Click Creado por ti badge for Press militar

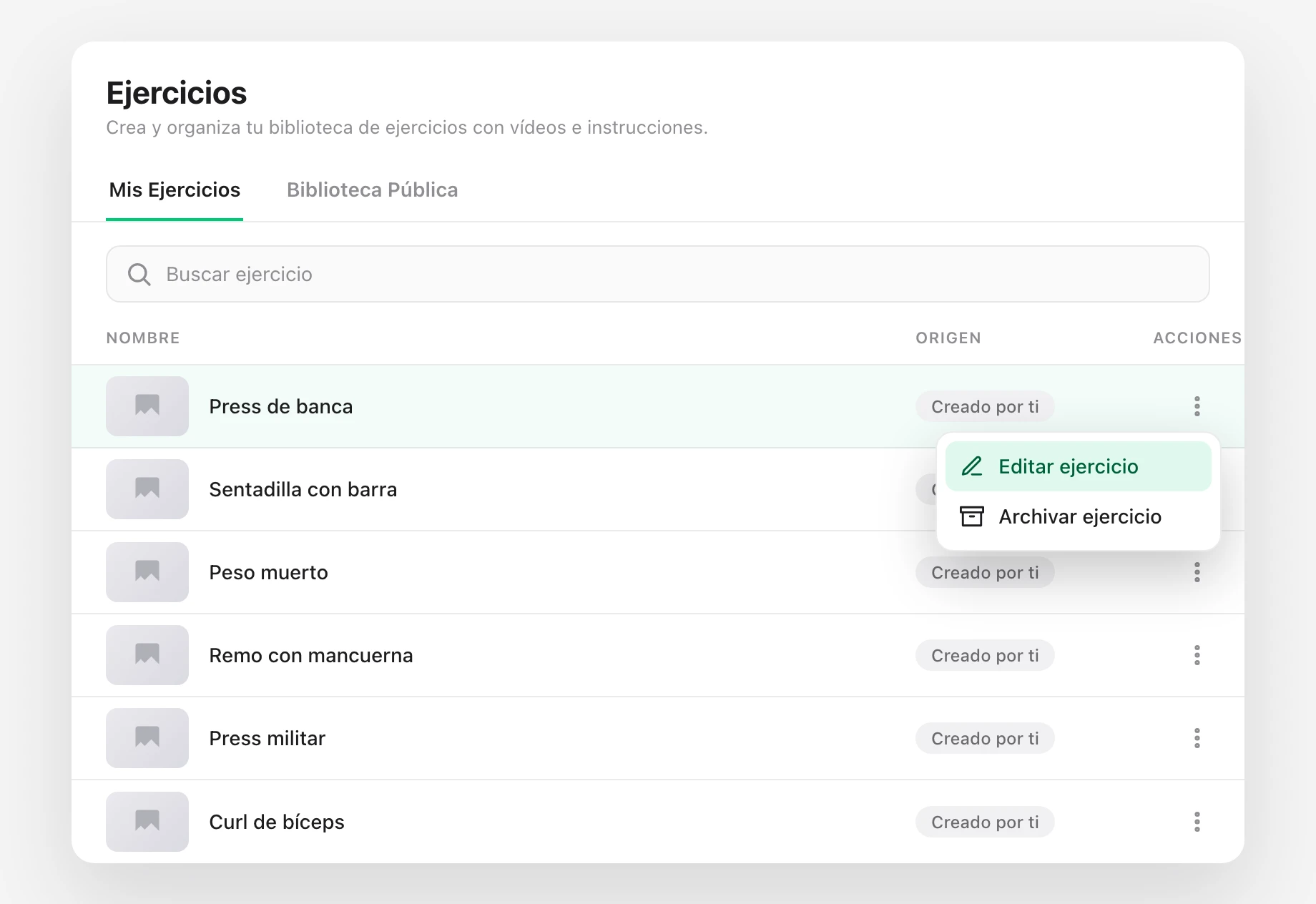point(985,738)
